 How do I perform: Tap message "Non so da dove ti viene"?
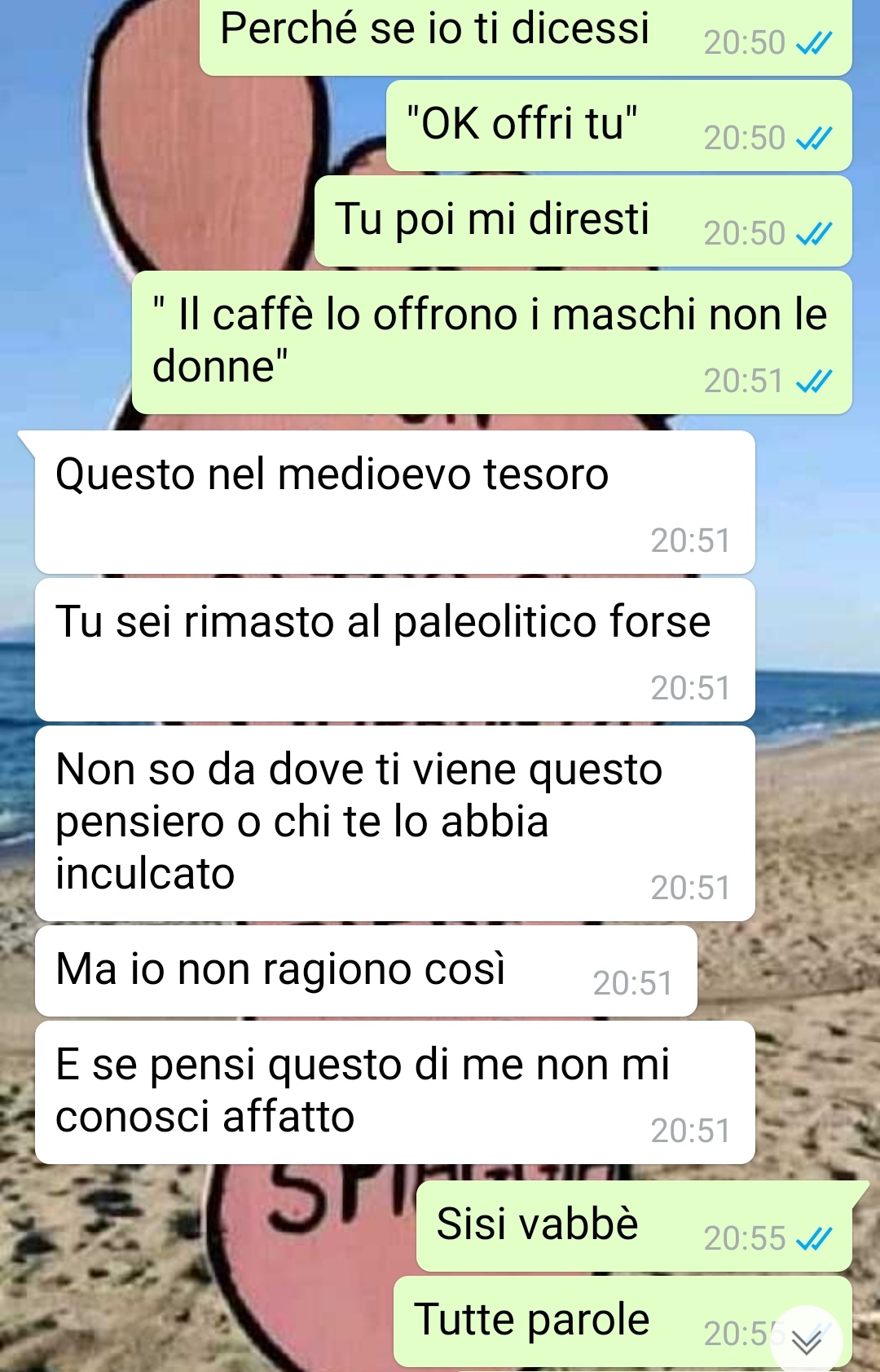(394, 823)
